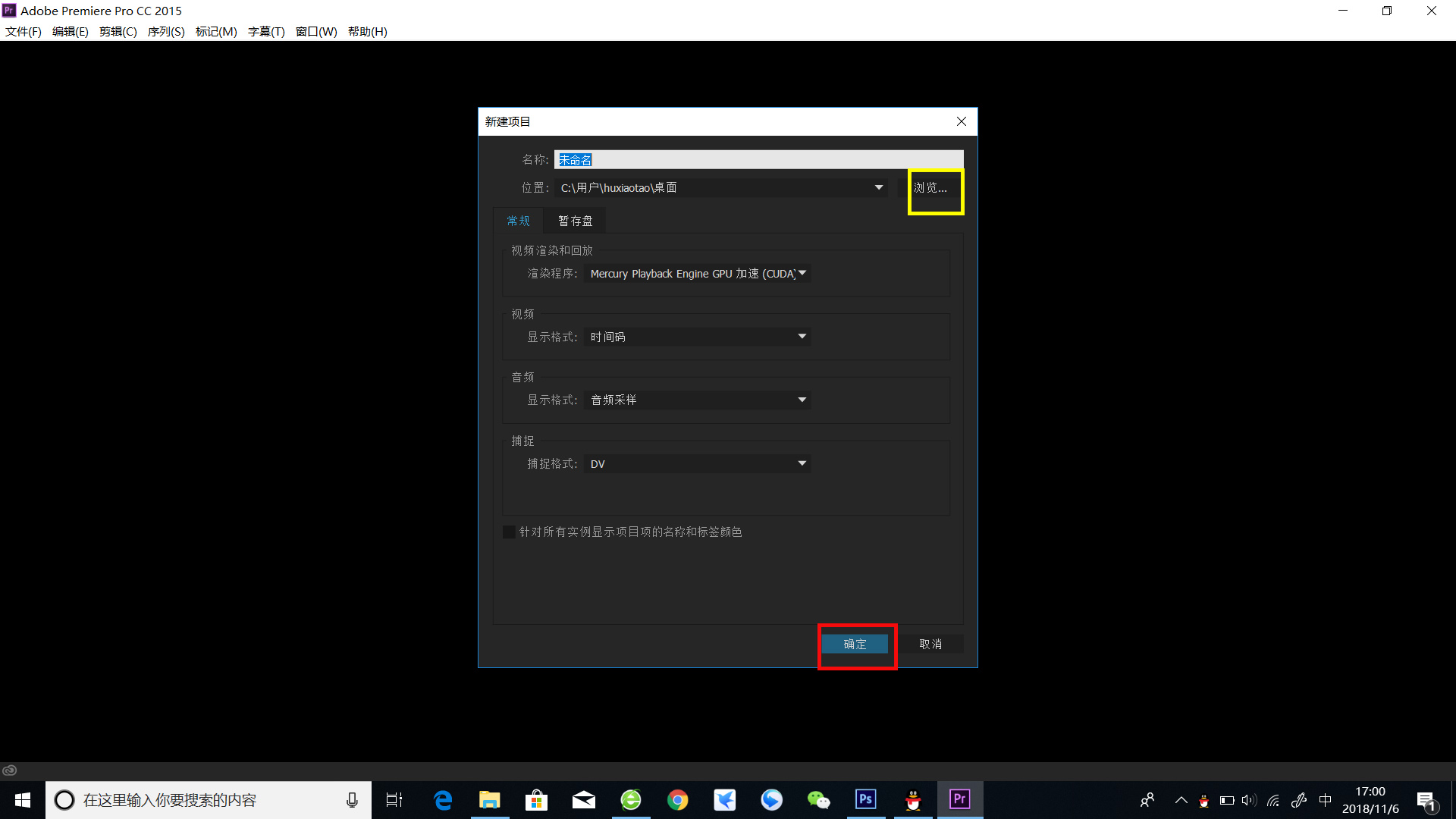Click Creative Cloud icon in Premiere status bar
1456x819 pixels.
coord(10,770)
